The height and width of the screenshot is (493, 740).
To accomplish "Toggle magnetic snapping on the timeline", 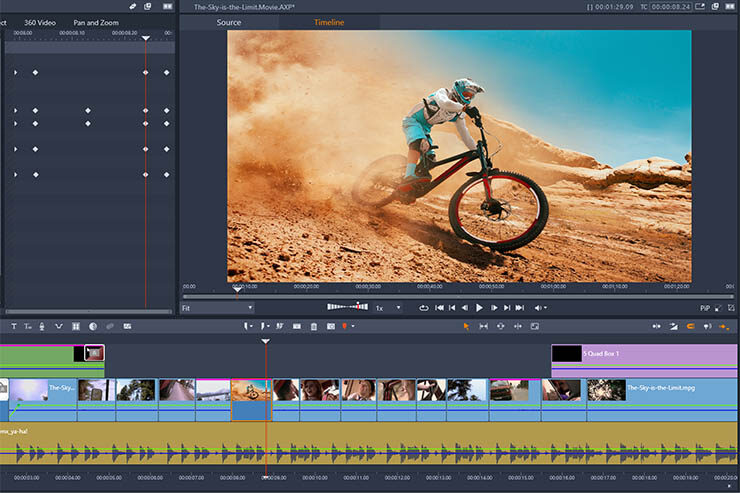I will [x=690, y=326].
